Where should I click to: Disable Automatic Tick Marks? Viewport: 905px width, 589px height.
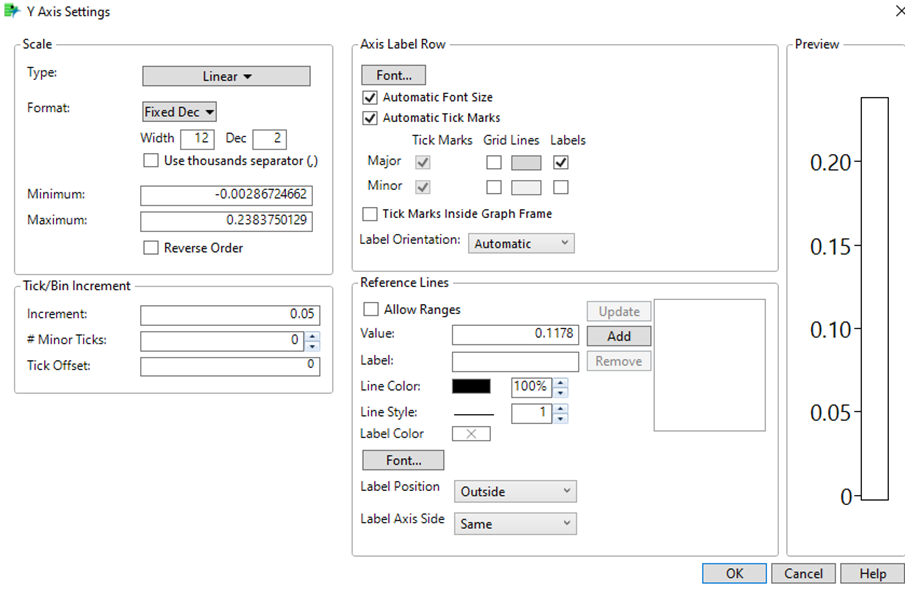[369, 117]
